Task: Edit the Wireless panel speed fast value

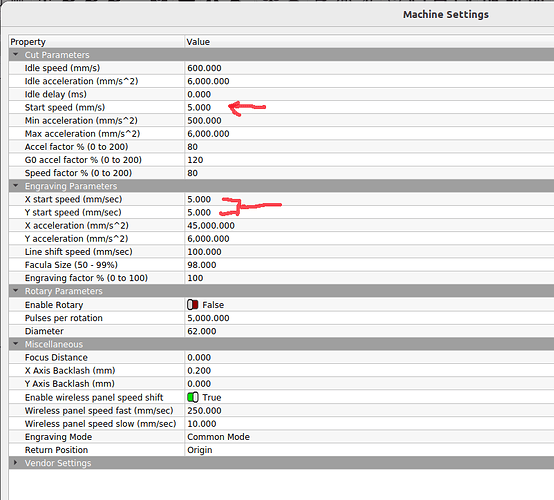Action: 369,411
